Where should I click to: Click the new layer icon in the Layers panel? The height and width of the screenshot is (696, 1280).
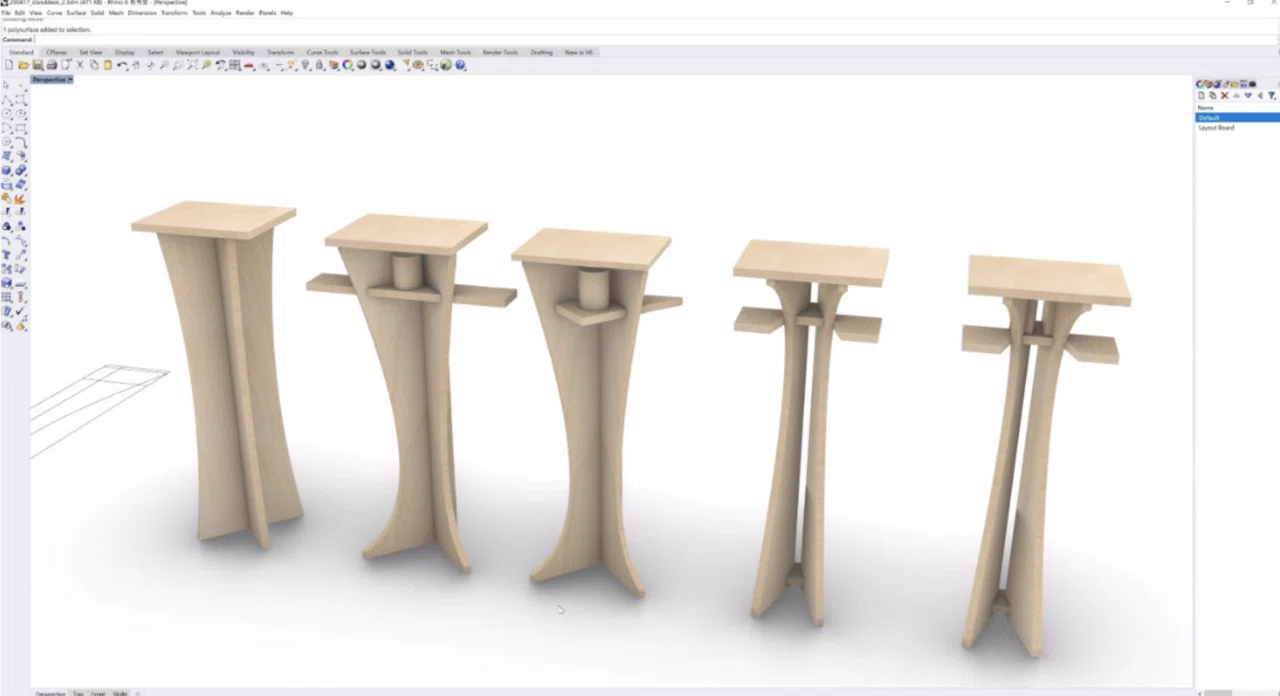1201,96
